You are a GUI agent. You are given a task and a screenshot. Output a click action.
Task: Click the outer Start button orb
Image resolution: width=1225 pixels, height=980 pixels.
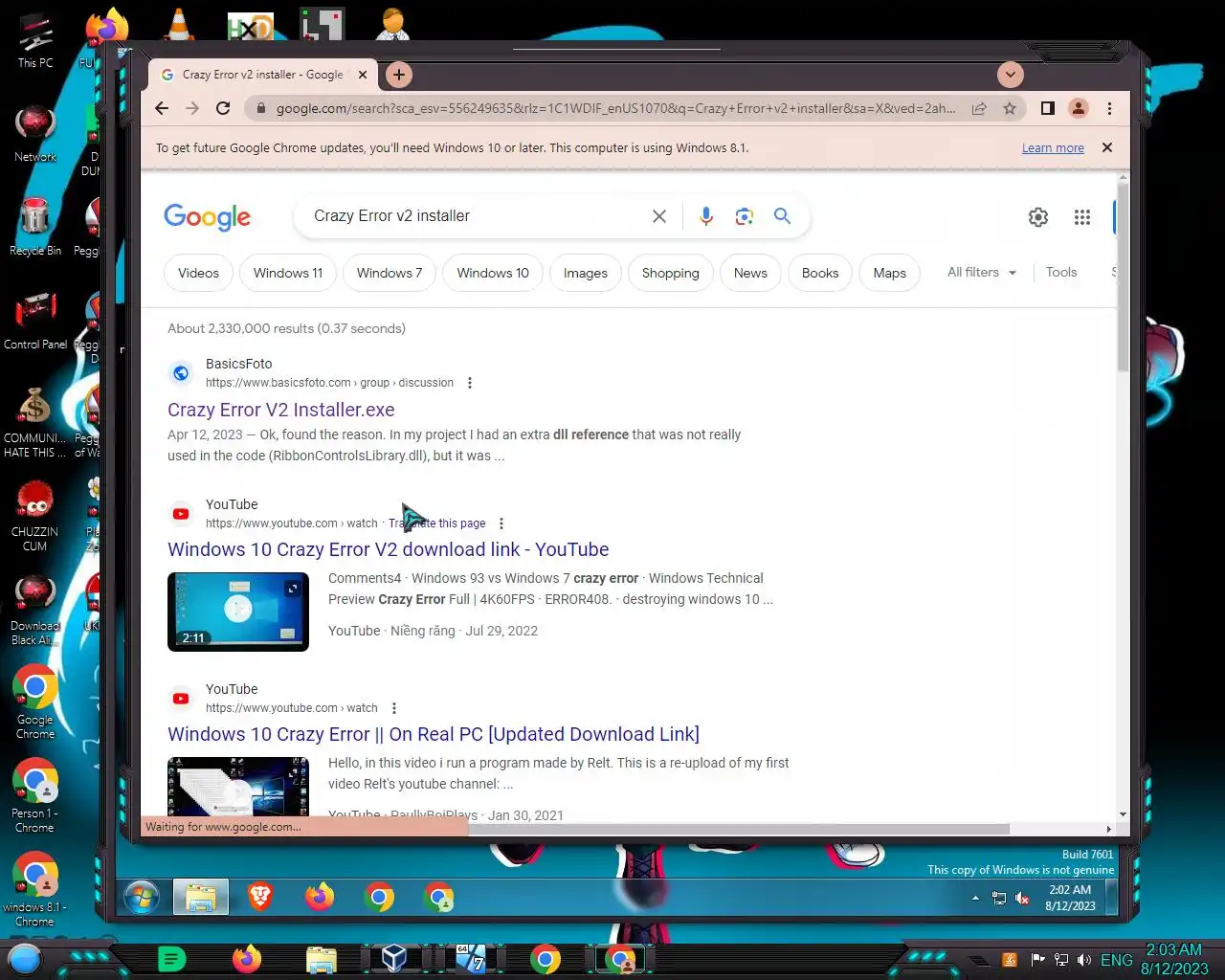(x=25, y=958)
